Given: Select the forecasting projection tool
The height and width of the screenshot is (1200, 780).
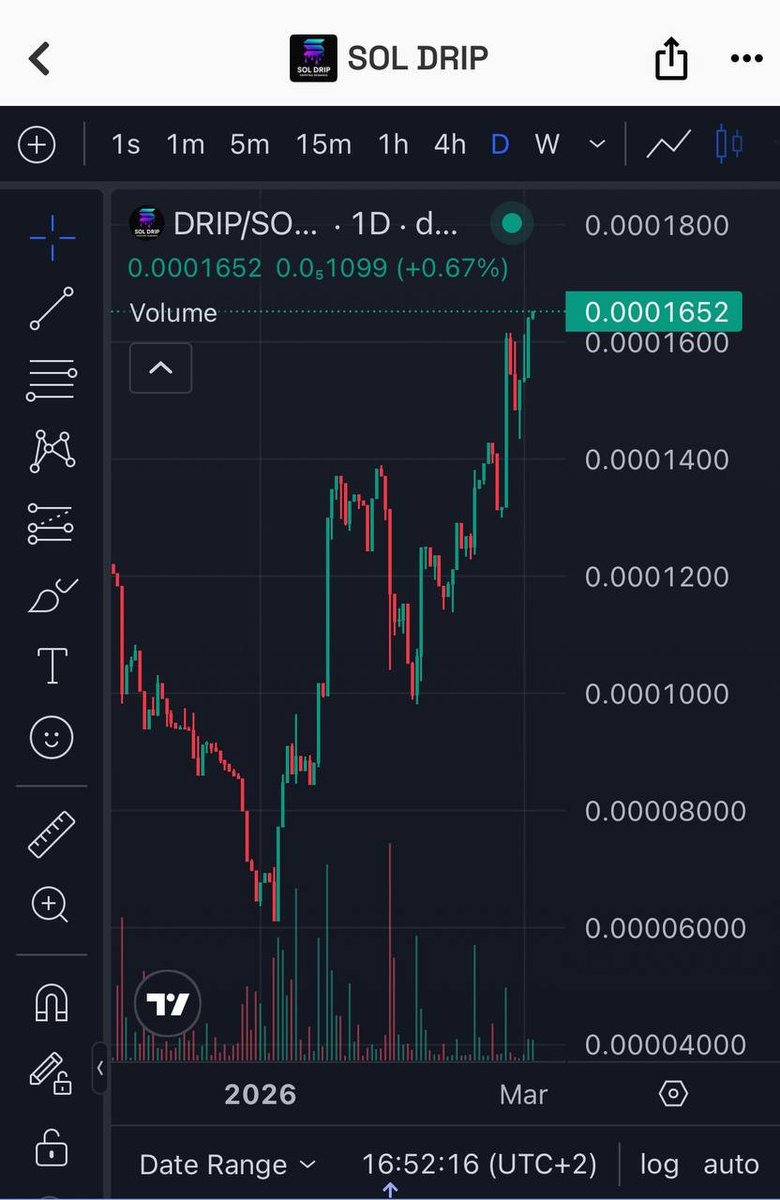Looking at the screenshot, I should click(52, 523).
